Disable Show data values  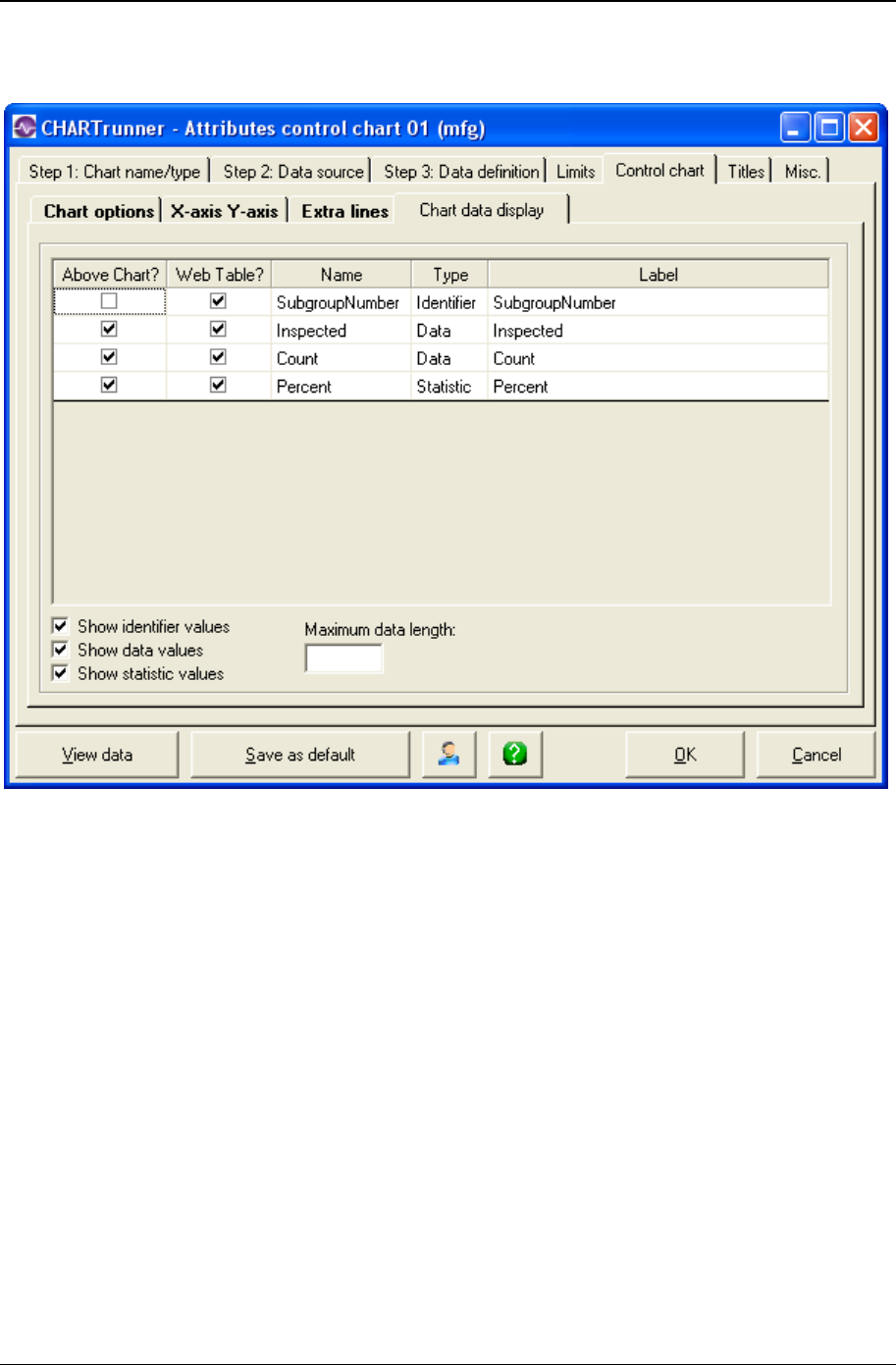(61, 650)
